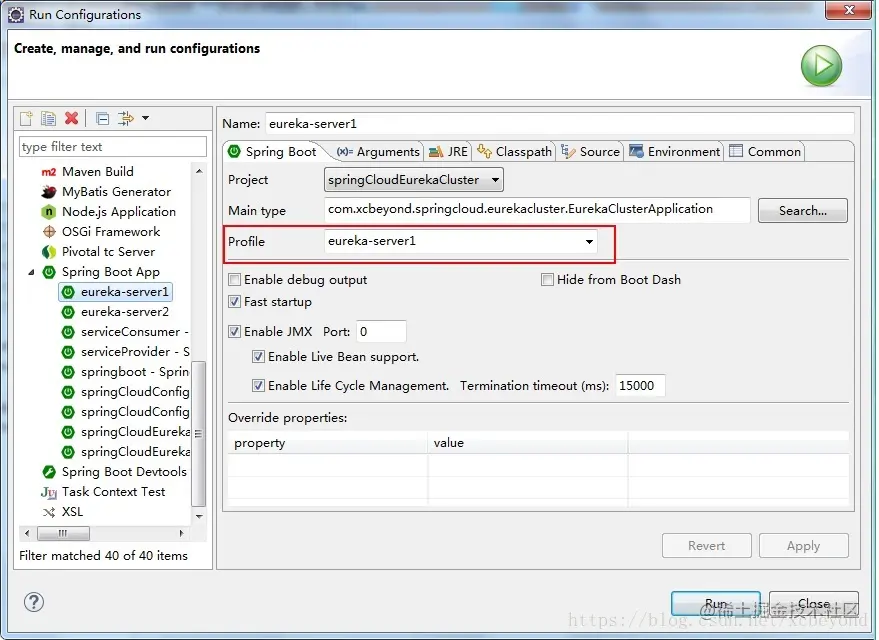
Task: Click the Collapse All toolbar icon
Action: pos(103,118)
